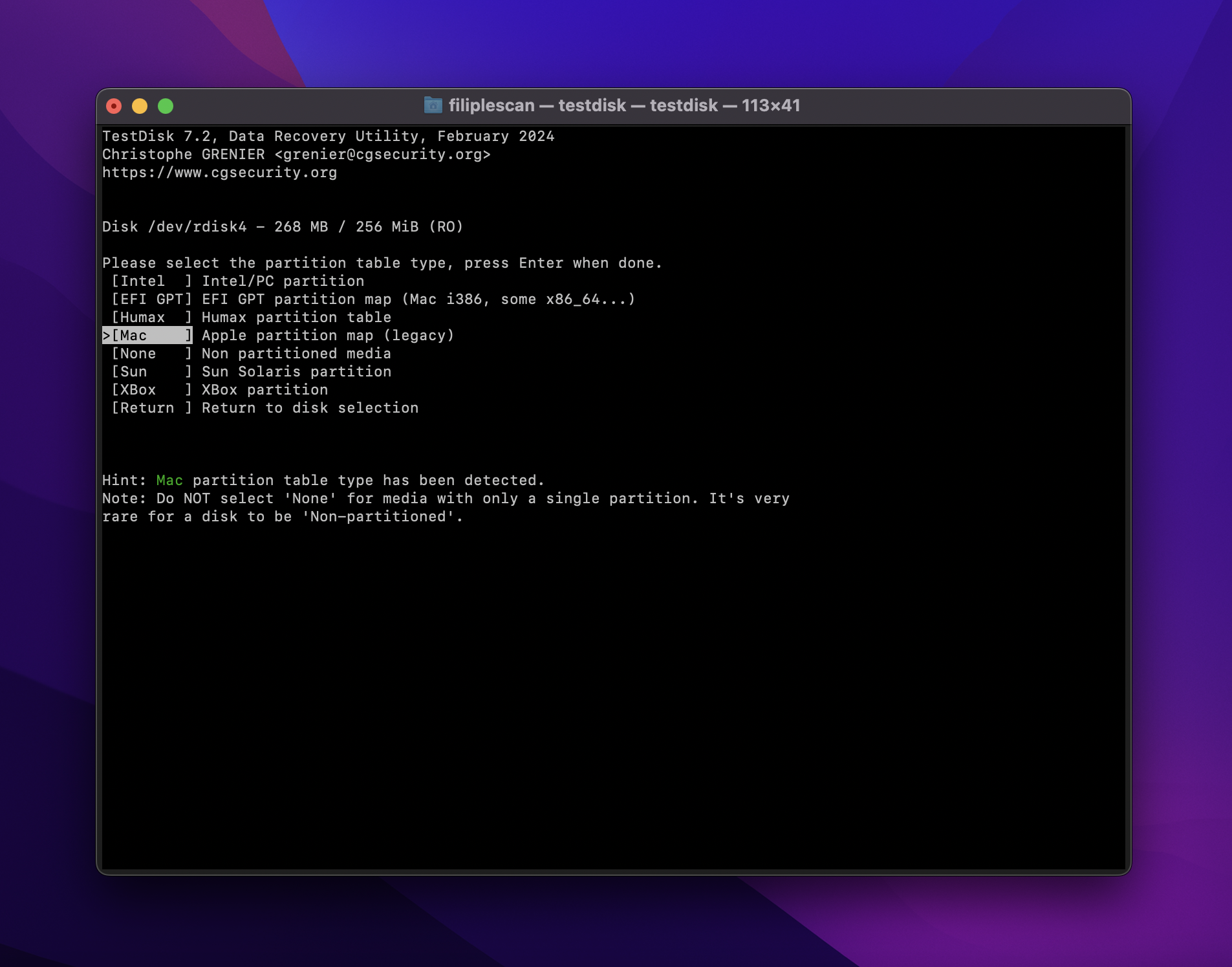
Task: Click the https://www.cgsecurity.org URL
Action: (x=220, y=173)
